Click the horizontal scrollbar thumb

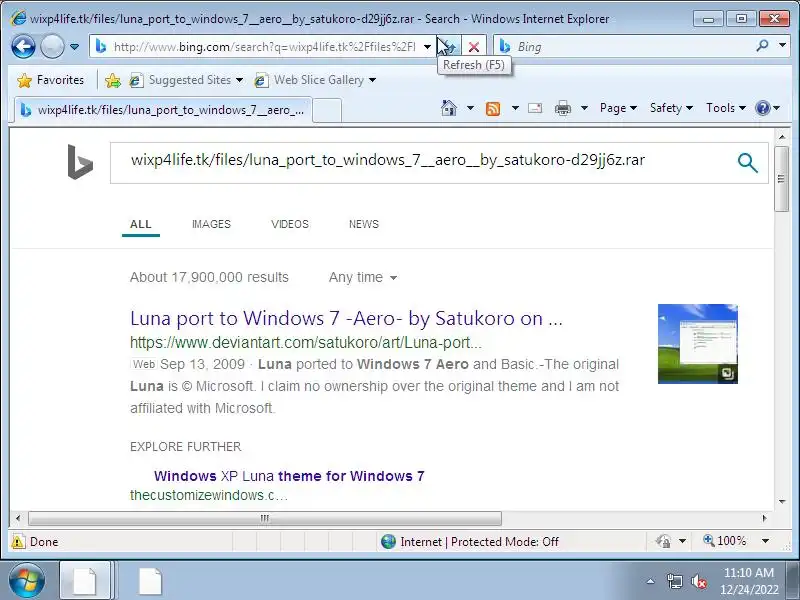coord(265,518)
